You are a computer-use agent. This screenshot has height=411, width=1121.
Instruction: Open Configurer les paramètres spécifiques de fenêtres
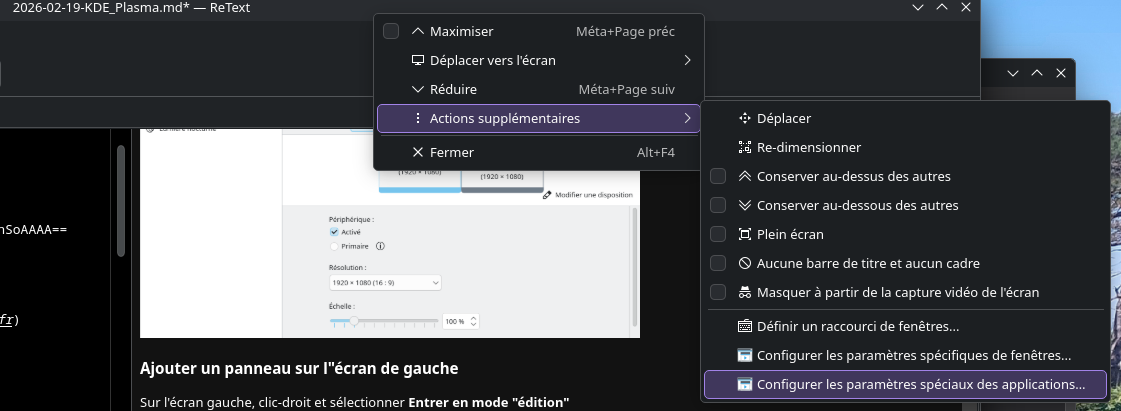913,355
